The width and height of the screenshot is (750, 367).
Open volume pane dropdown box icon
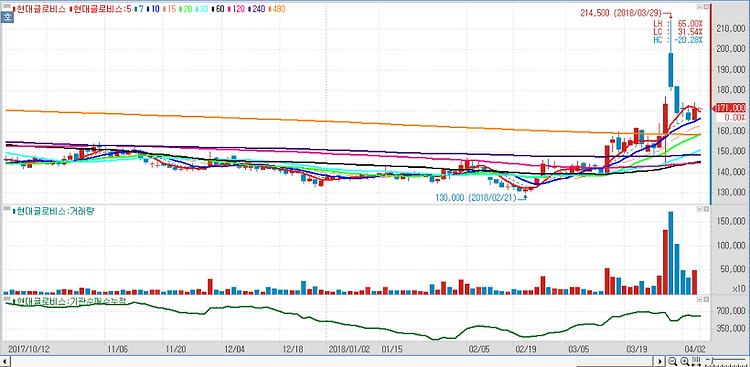pyautogui.click(x=699, y=210)
